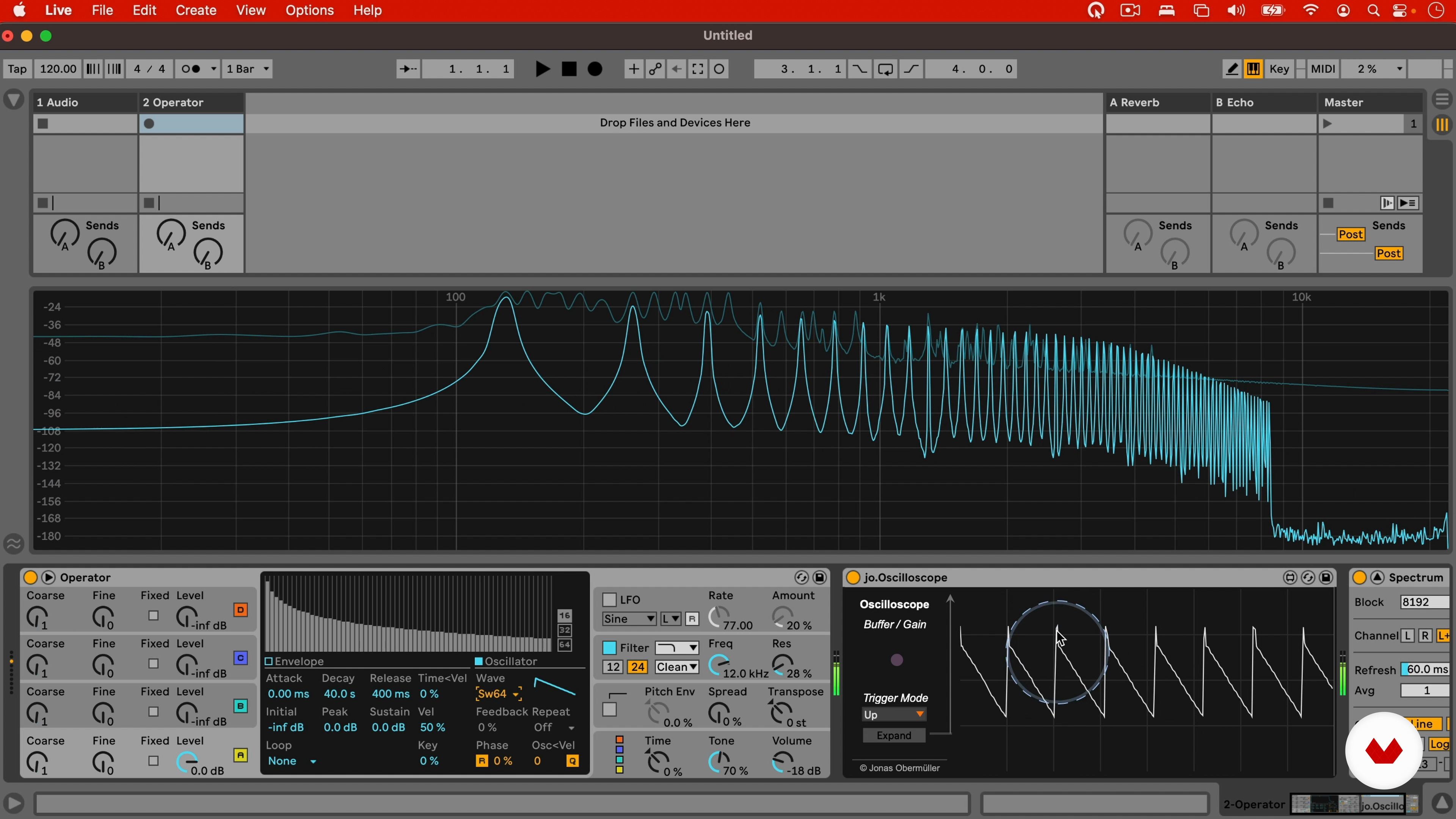Start playback with the Play button
This screenshot has height=819, width=1456.
[542, 69]
